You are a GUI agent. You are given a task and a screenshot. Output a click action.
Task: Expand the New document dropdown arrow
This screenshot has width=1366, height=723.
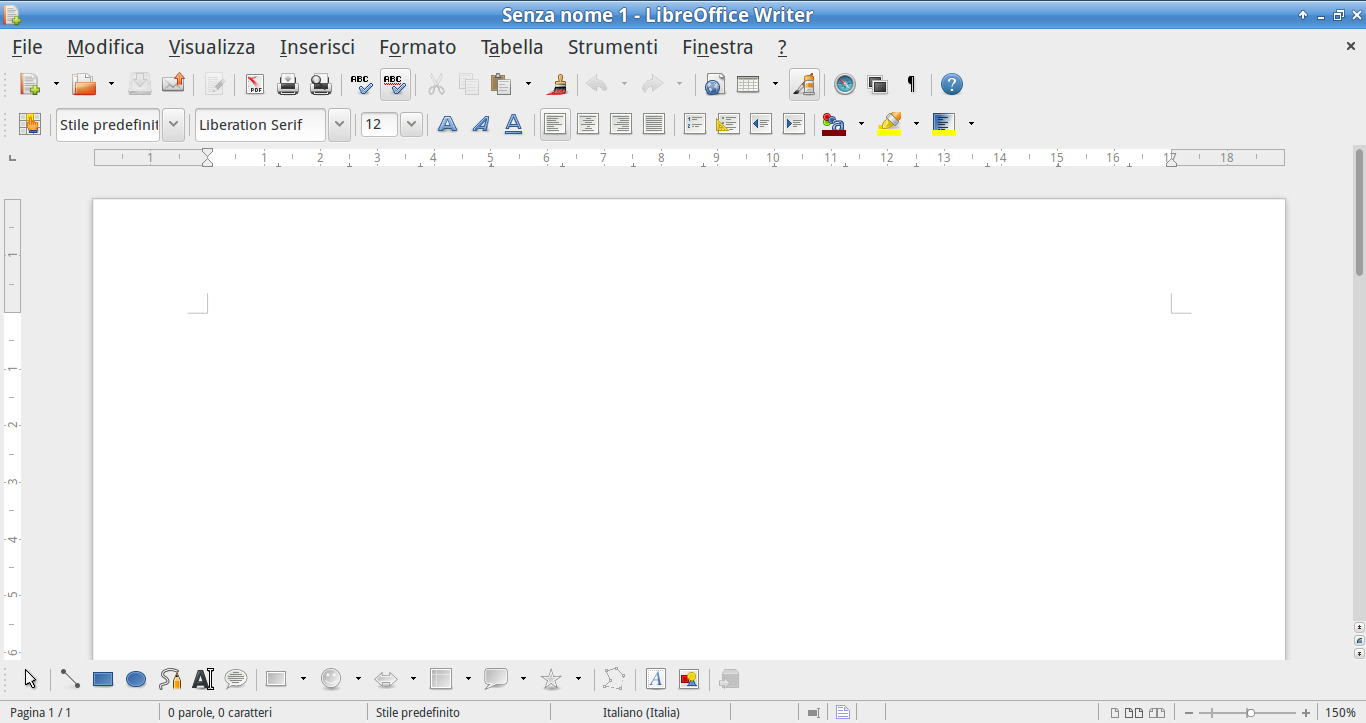click(56, 85)
